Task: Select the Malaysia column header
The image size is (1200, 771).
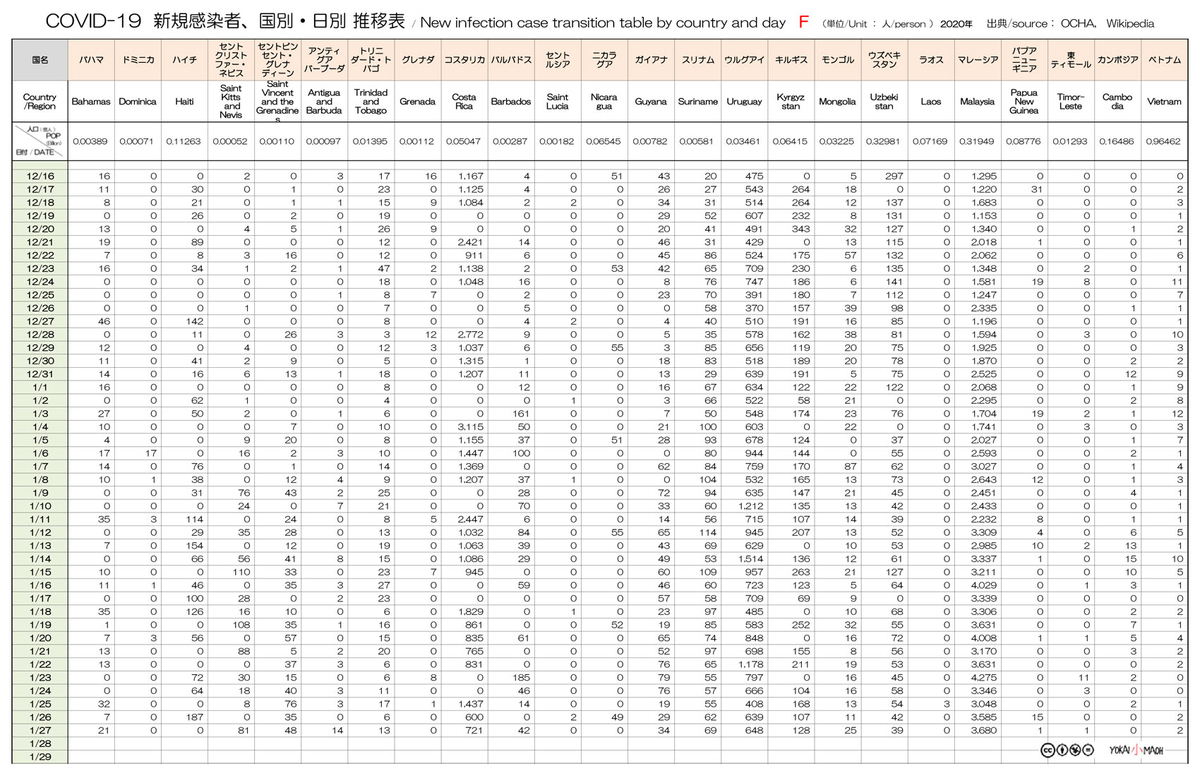Action: (977, 102)
